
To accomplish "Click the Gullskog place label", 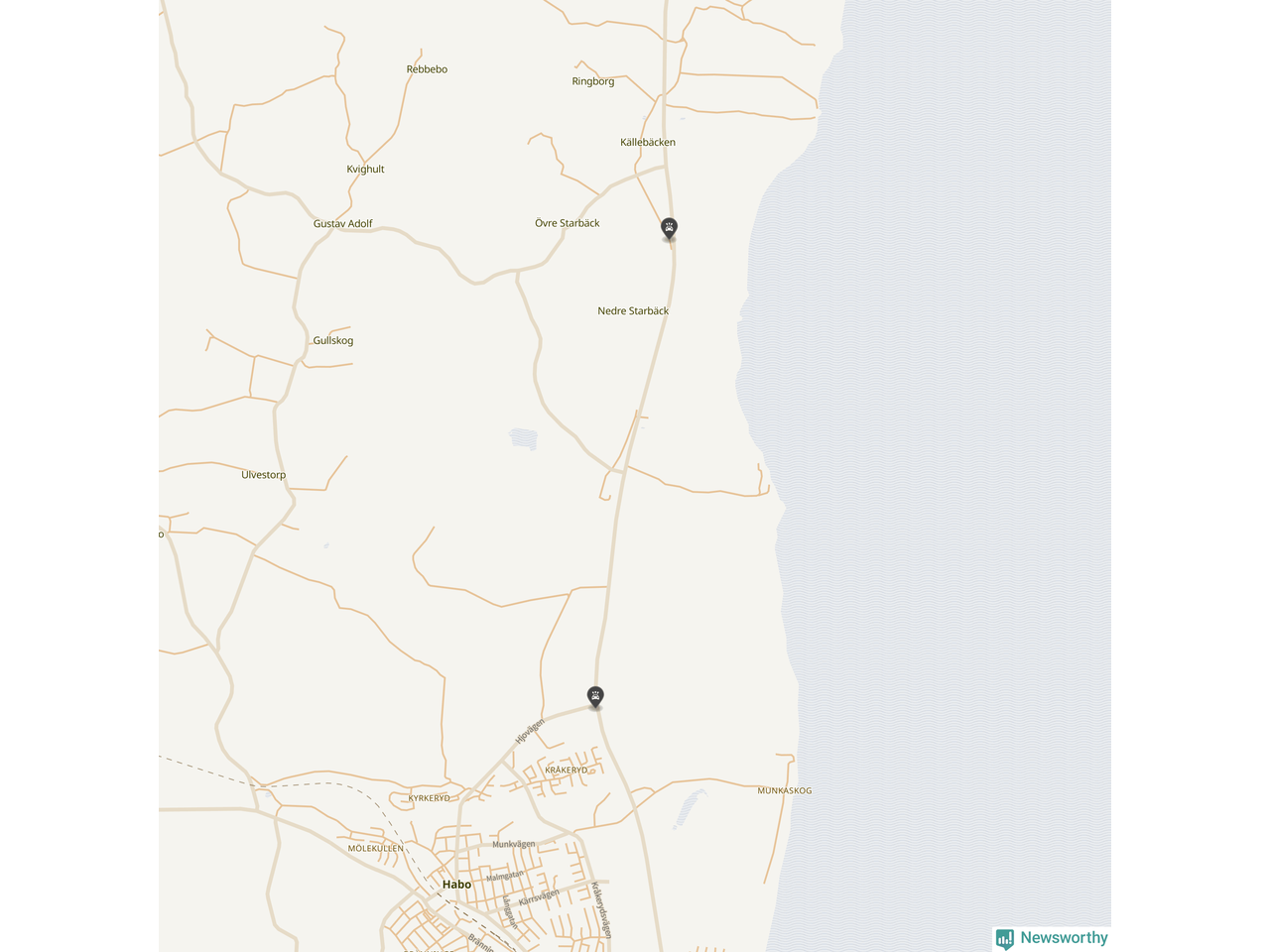I will pos(333,341).
